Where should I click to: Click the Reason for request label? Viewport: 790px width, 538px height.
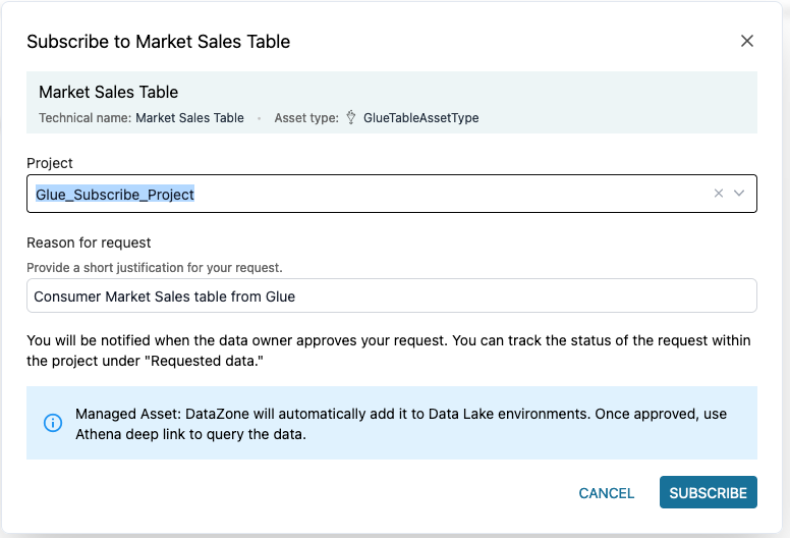[x=88, y=243]
